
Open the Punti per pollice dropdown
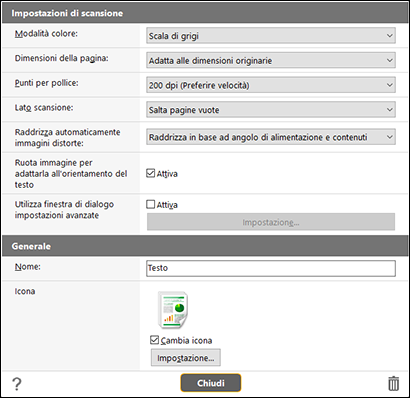pyautogui.click(x=271, y=85)
